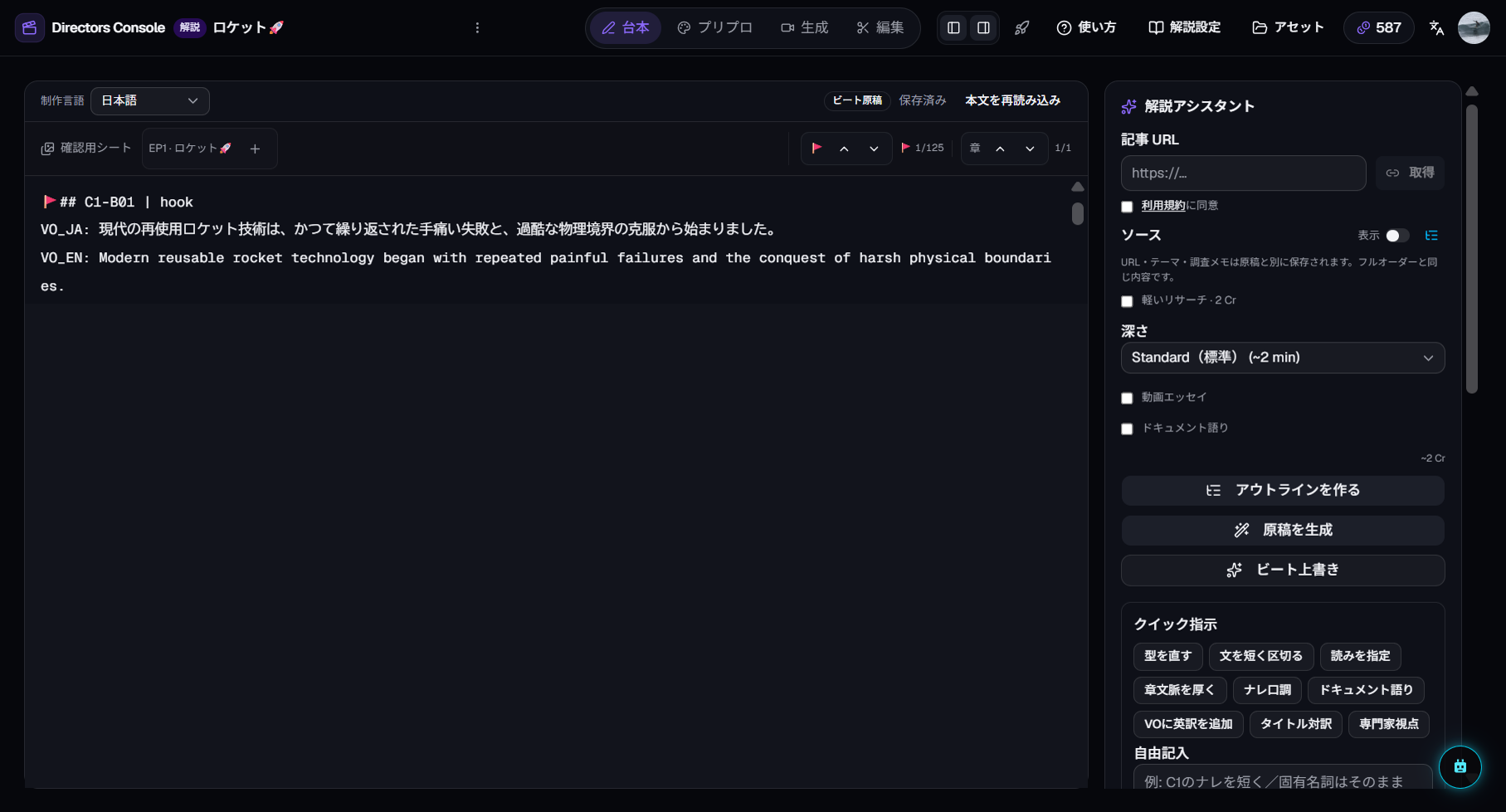Click the 原稿を生成 button
The height and width of the screenshot is (812, 1506).
click(1283, 530)
